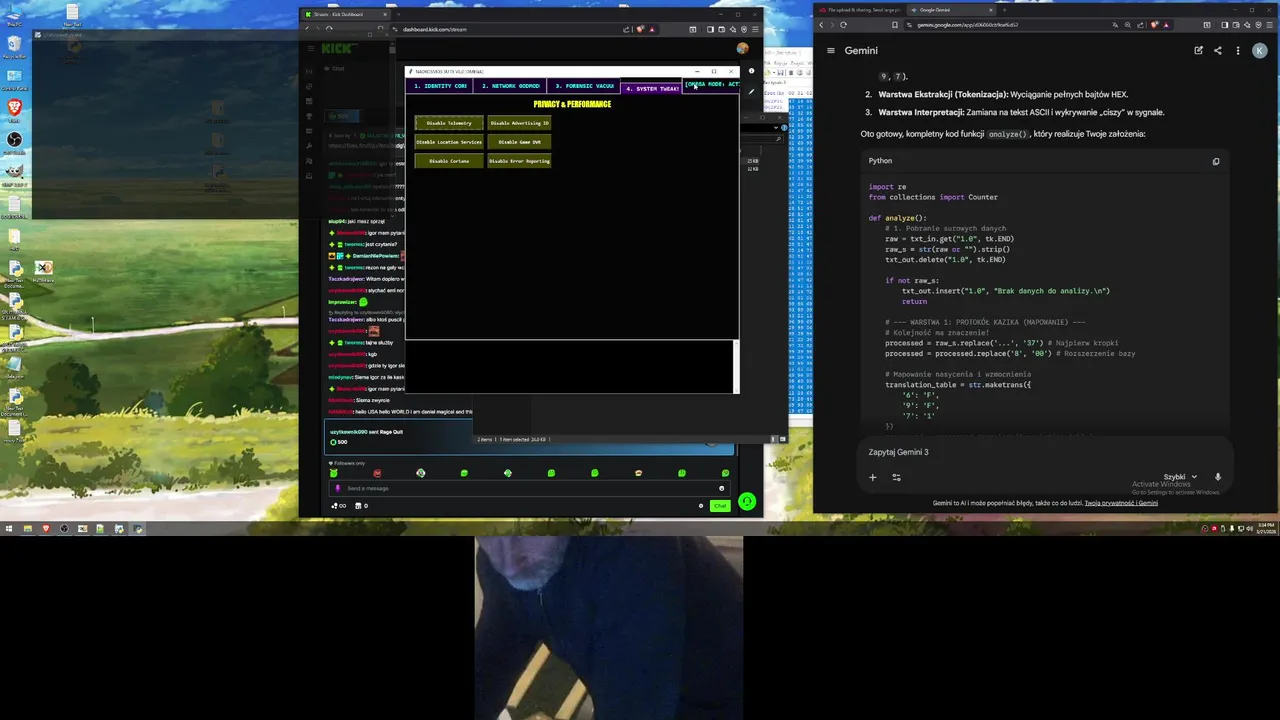The height and width of the screenshot is (720, 1280).
Task: Activate Gemini microphone input
Action: coord(1218,477)
